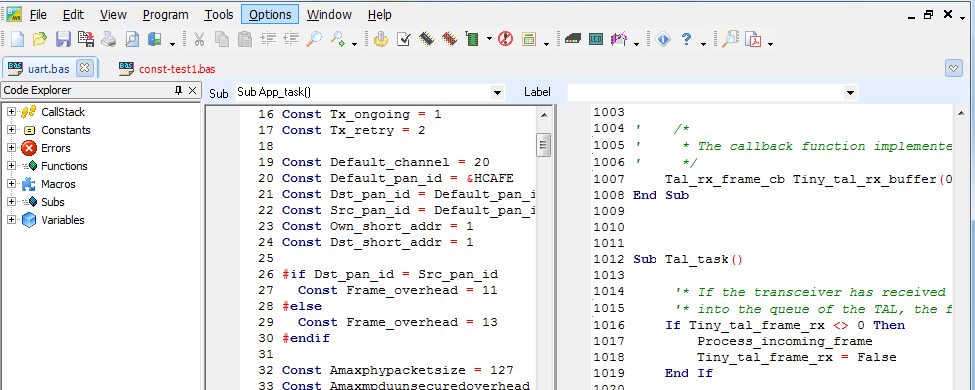Click the PDF export icon
Screen dimensions: 975x390
(754, 40)
